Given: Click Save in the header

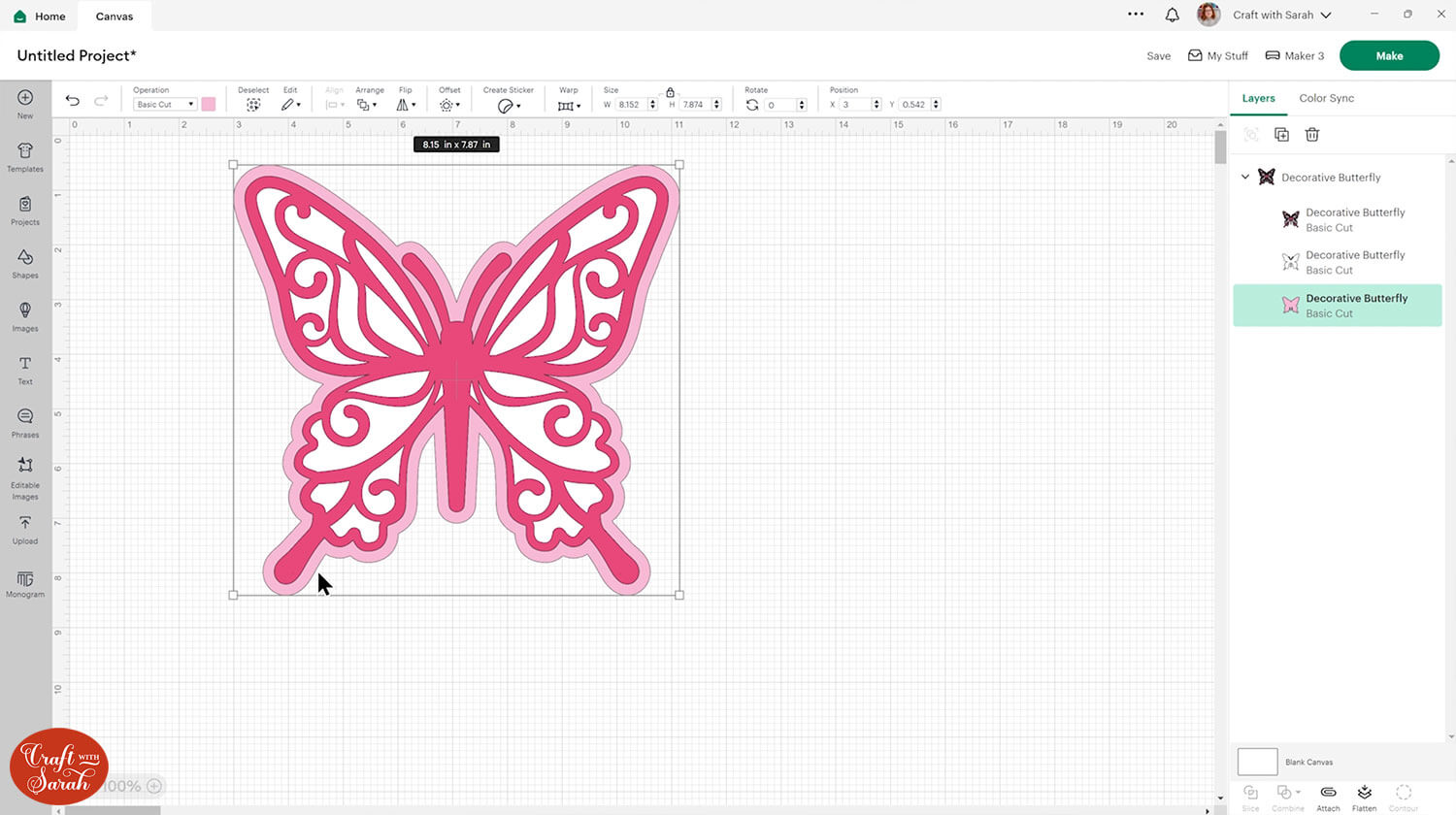Looking at the screenshot, I should (1158, 56).
